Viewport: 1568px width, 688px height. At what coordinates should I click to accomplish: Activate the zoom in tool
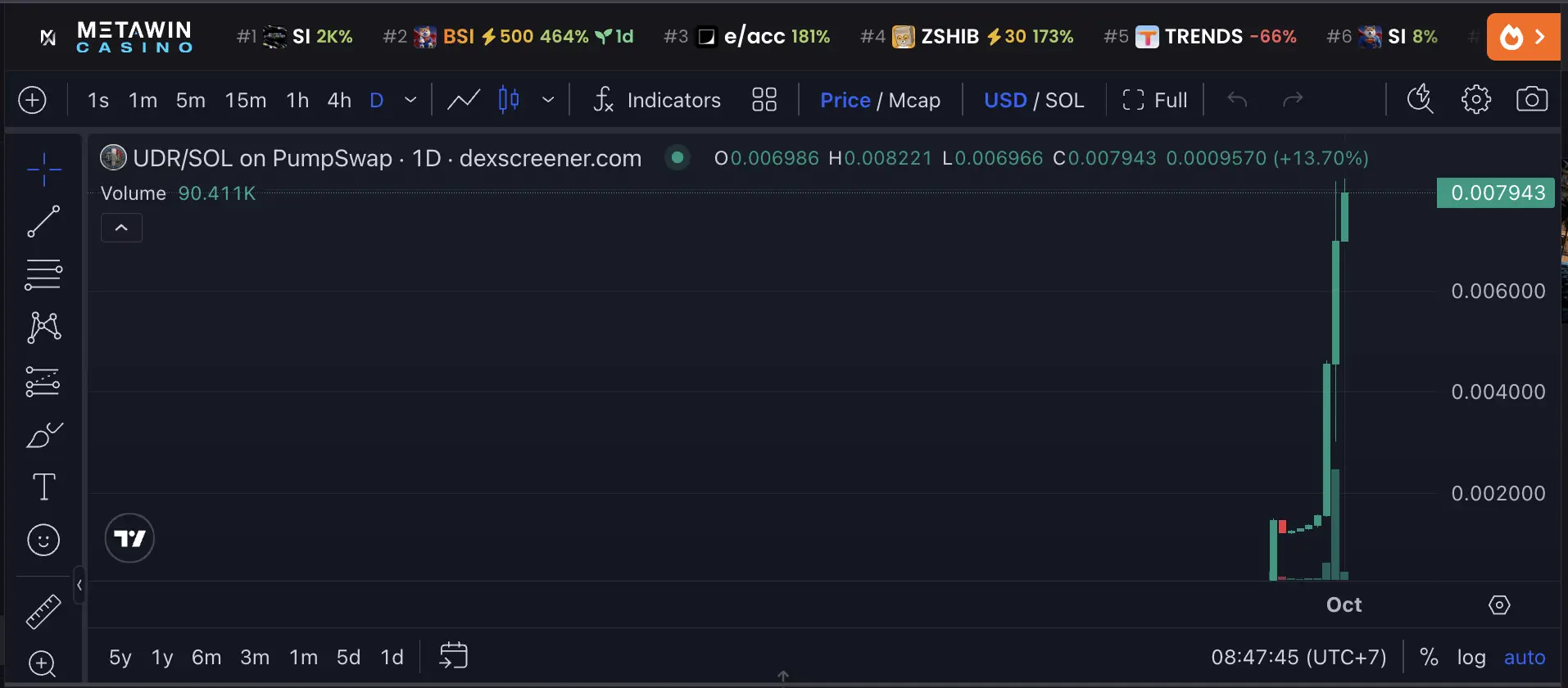(43, 663)
